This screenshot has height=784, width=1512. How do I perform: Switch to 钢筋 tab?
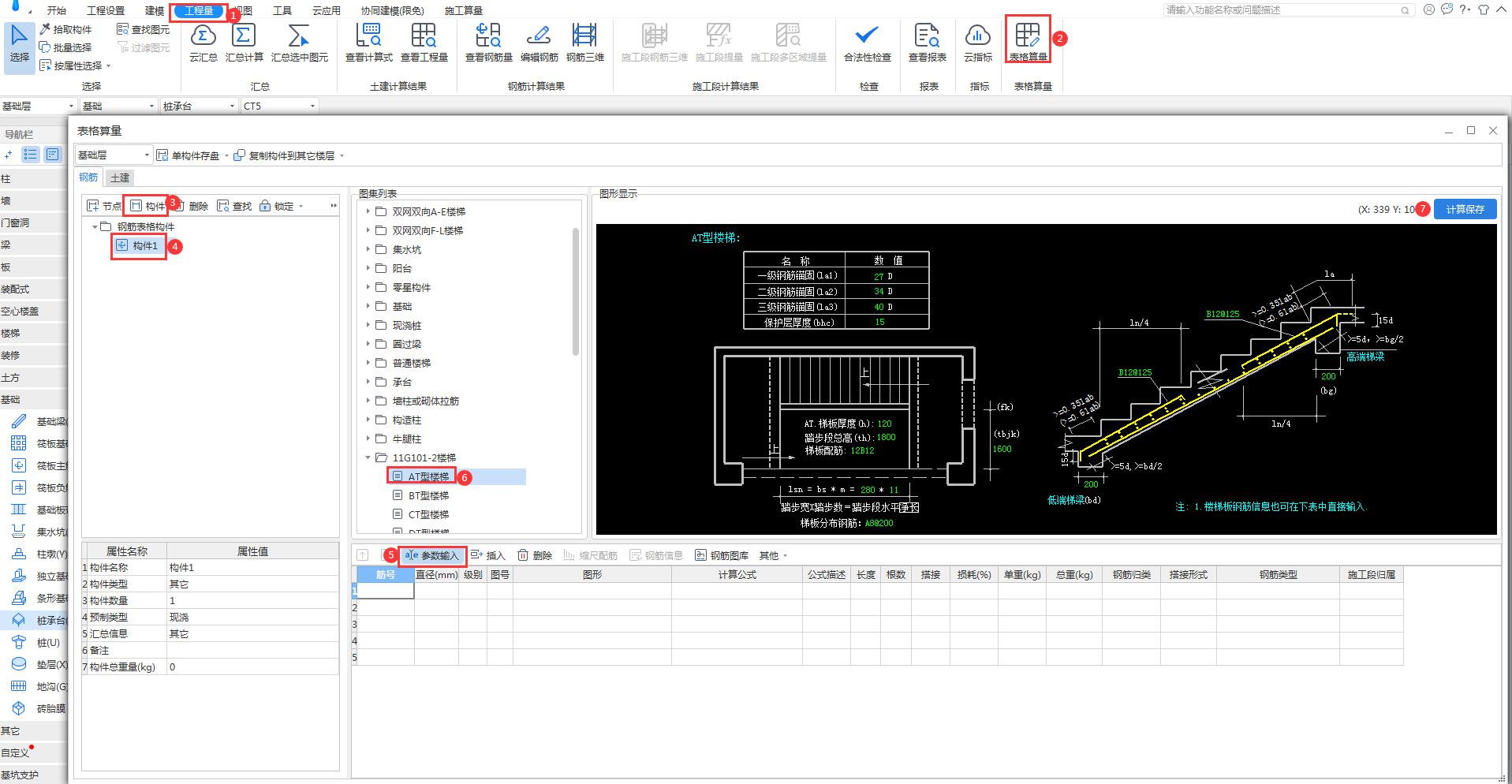tap(88, 177)
